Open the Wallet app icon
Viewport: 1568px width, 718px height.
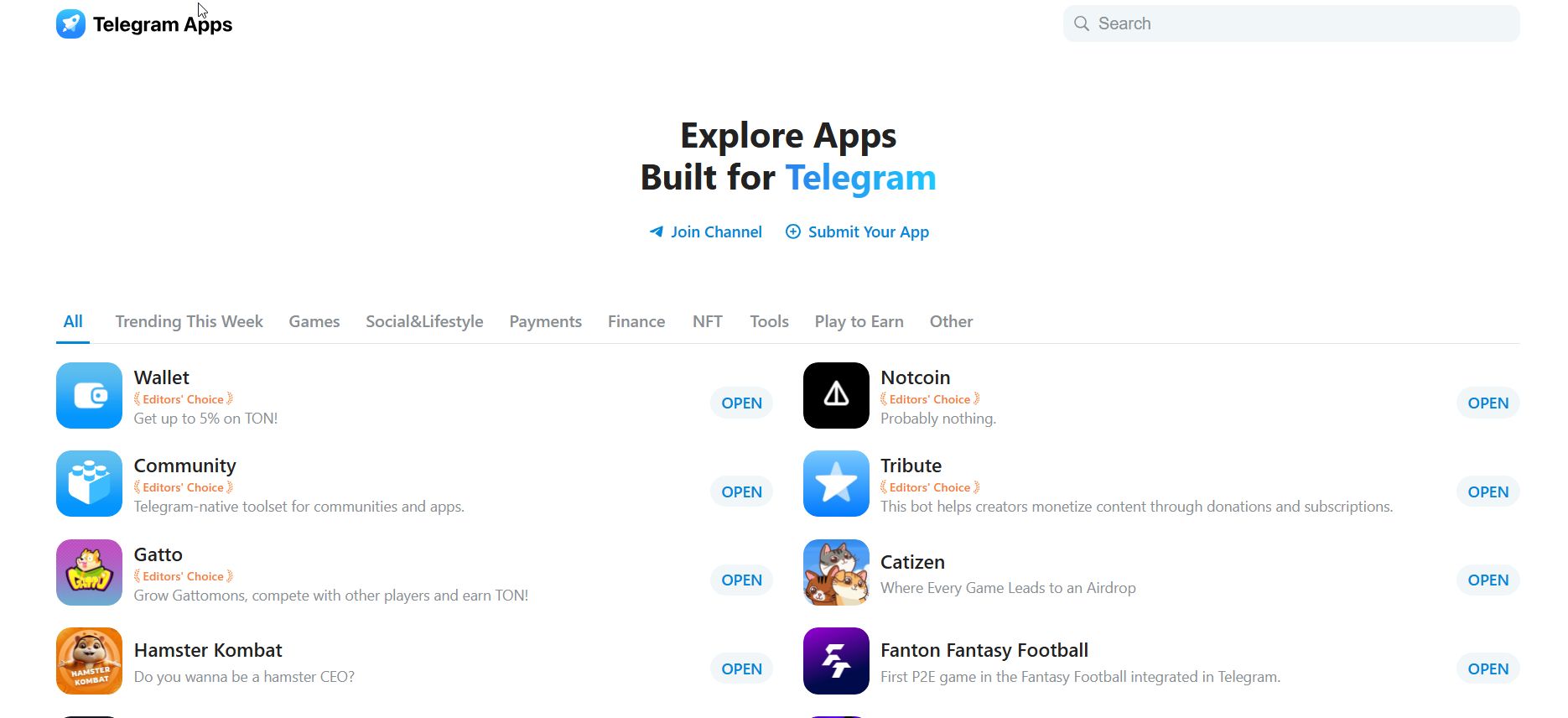coord(89,395)
